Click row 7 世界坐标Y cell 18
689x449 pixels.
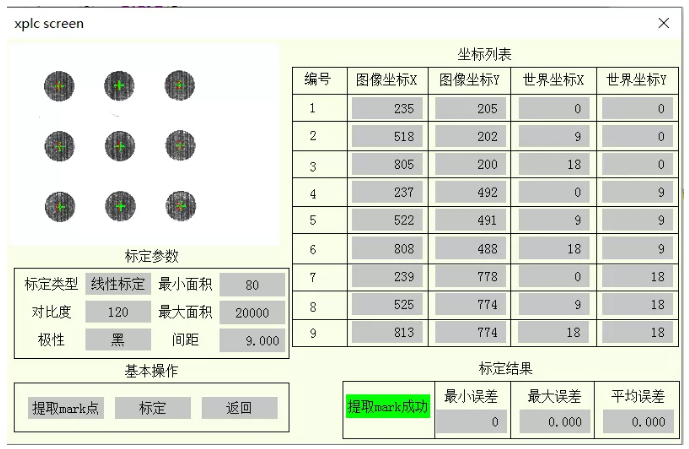tap(637, 277)
